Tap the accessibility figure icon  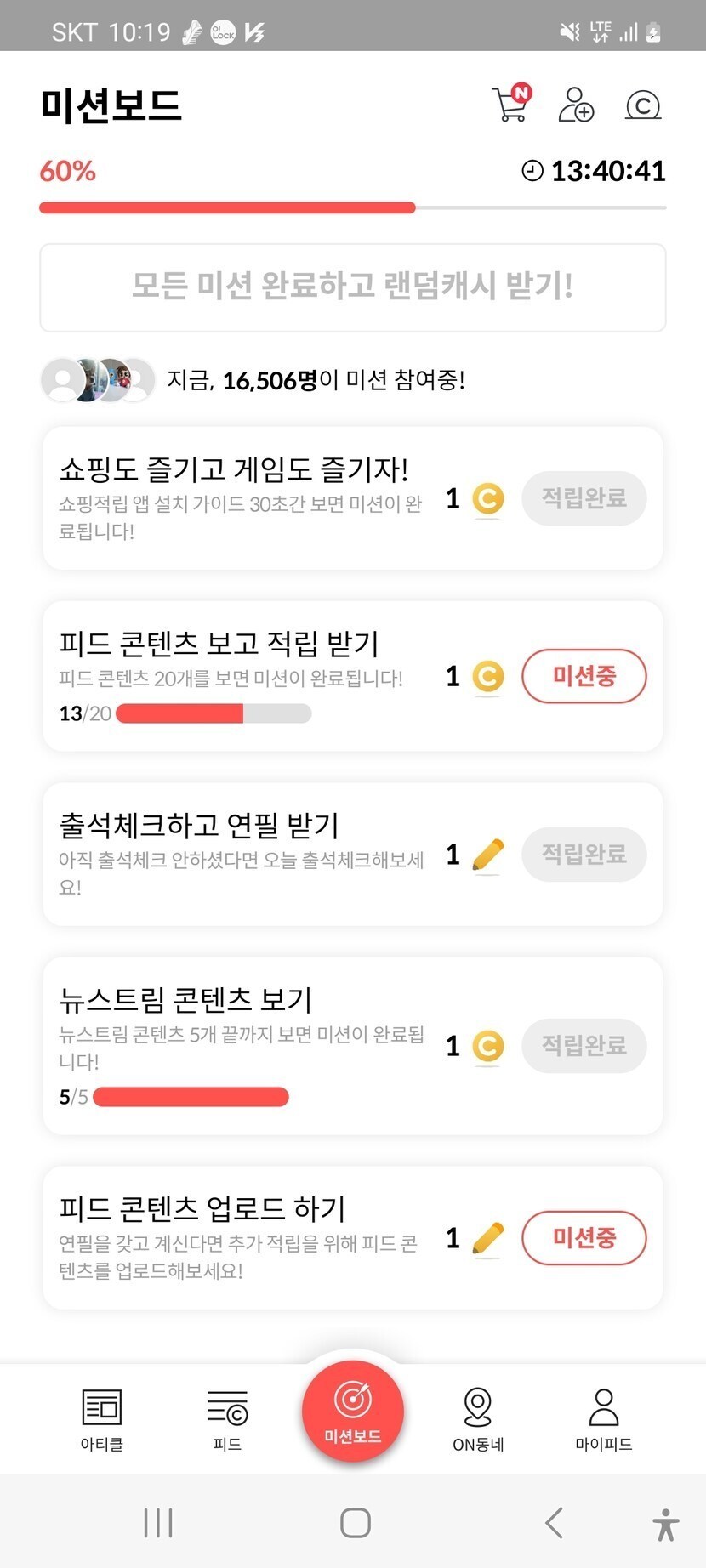click(x=666, y=1523)
